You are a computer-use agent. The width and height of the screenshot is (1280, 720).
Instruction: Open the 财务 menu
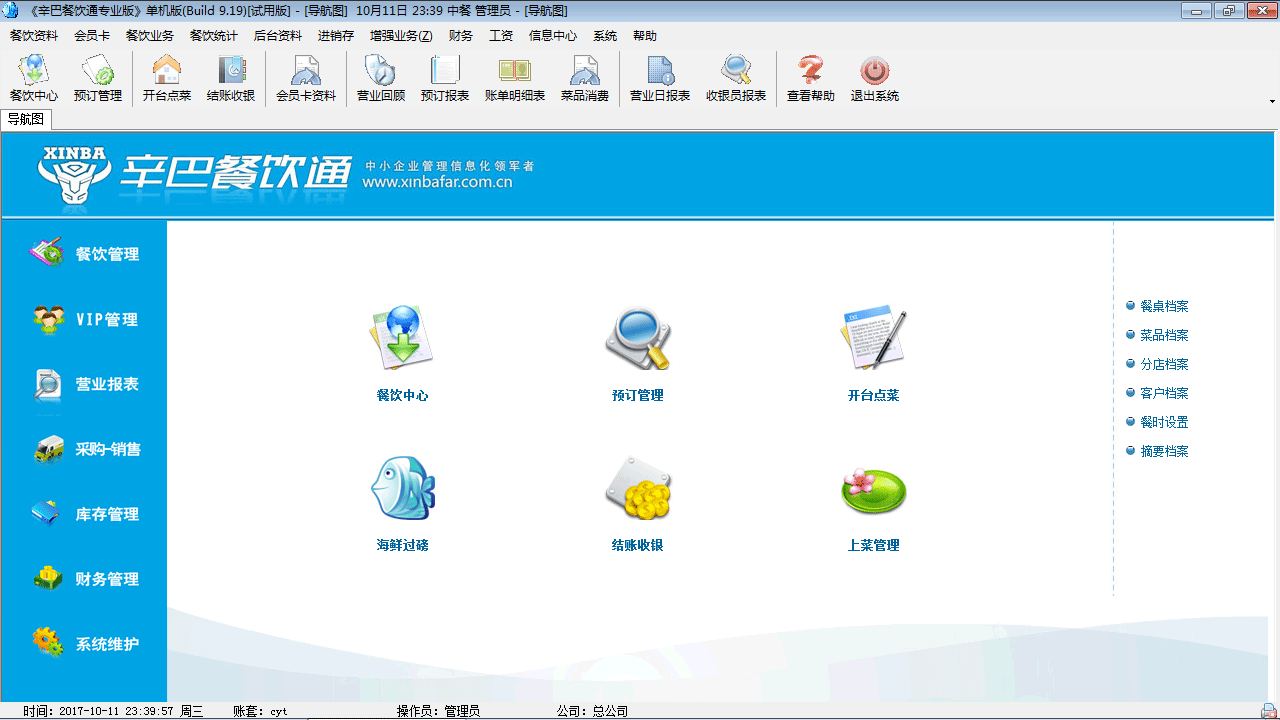[x=461, y=36]
